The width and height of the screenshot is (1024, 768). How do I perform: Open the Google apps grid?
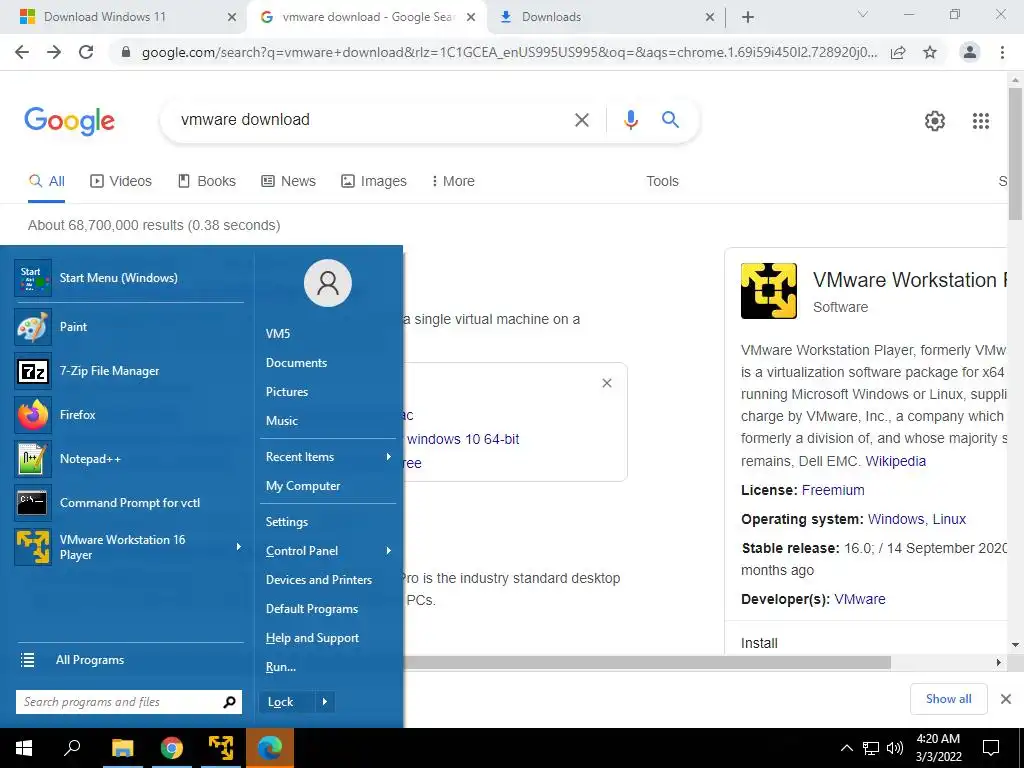(980, 121)
